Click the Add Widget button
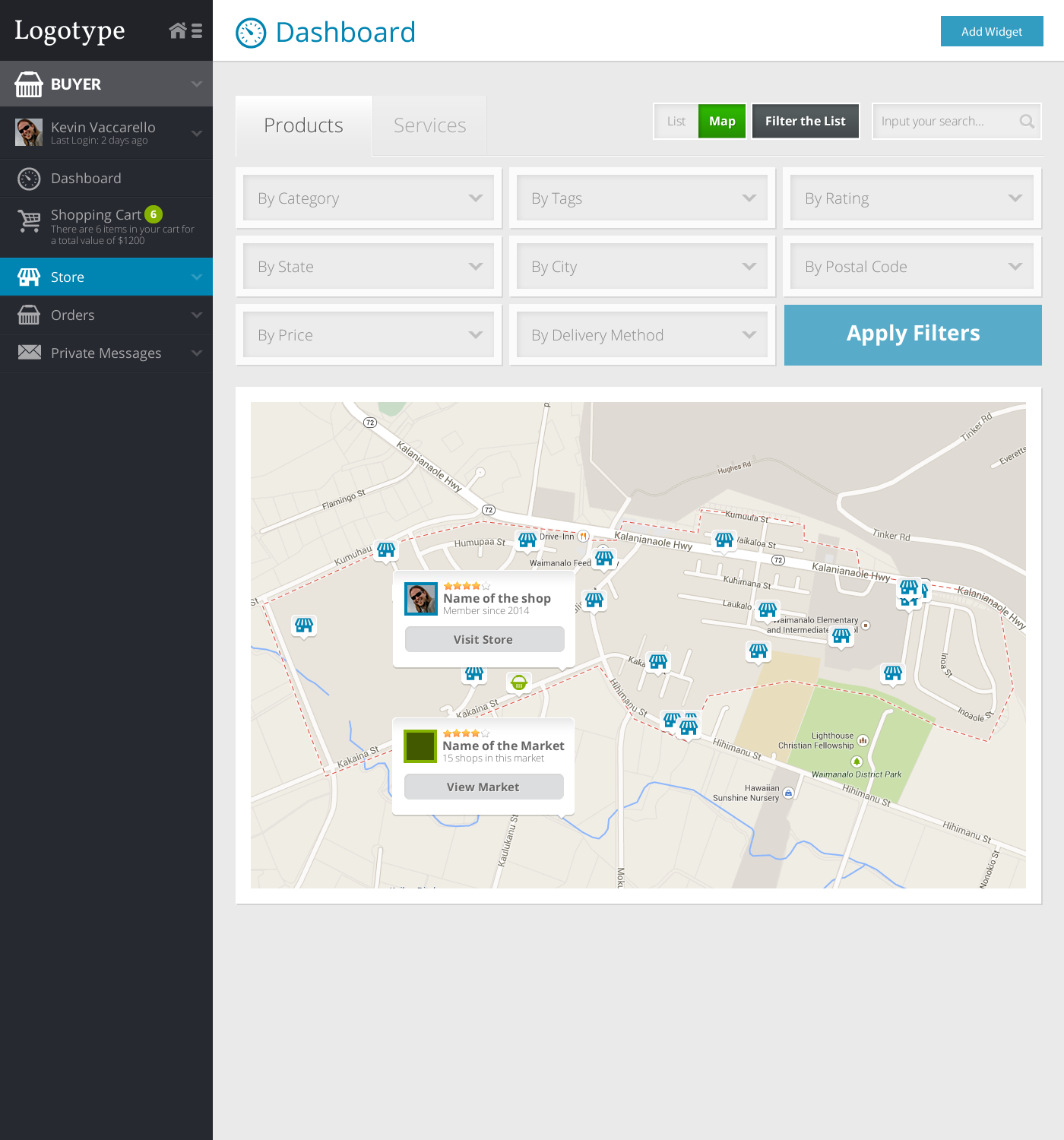Screen dimensions: 1064x1140 pyautogui.click(x=992, y=31)
